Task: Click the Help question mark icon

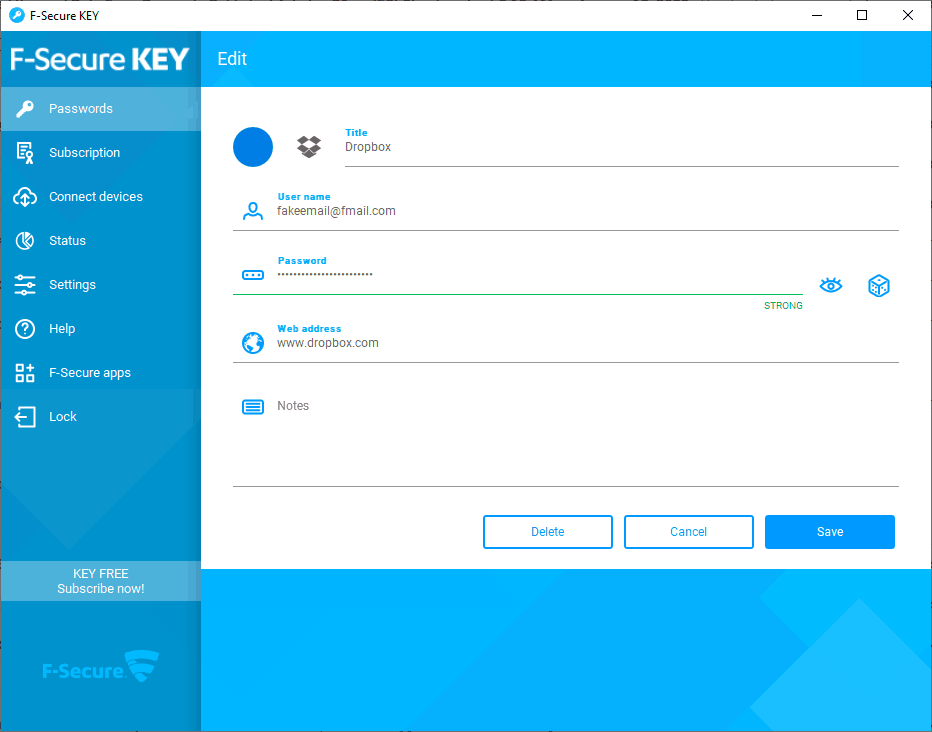Action: pyautogui.click(x=24, y=329)
